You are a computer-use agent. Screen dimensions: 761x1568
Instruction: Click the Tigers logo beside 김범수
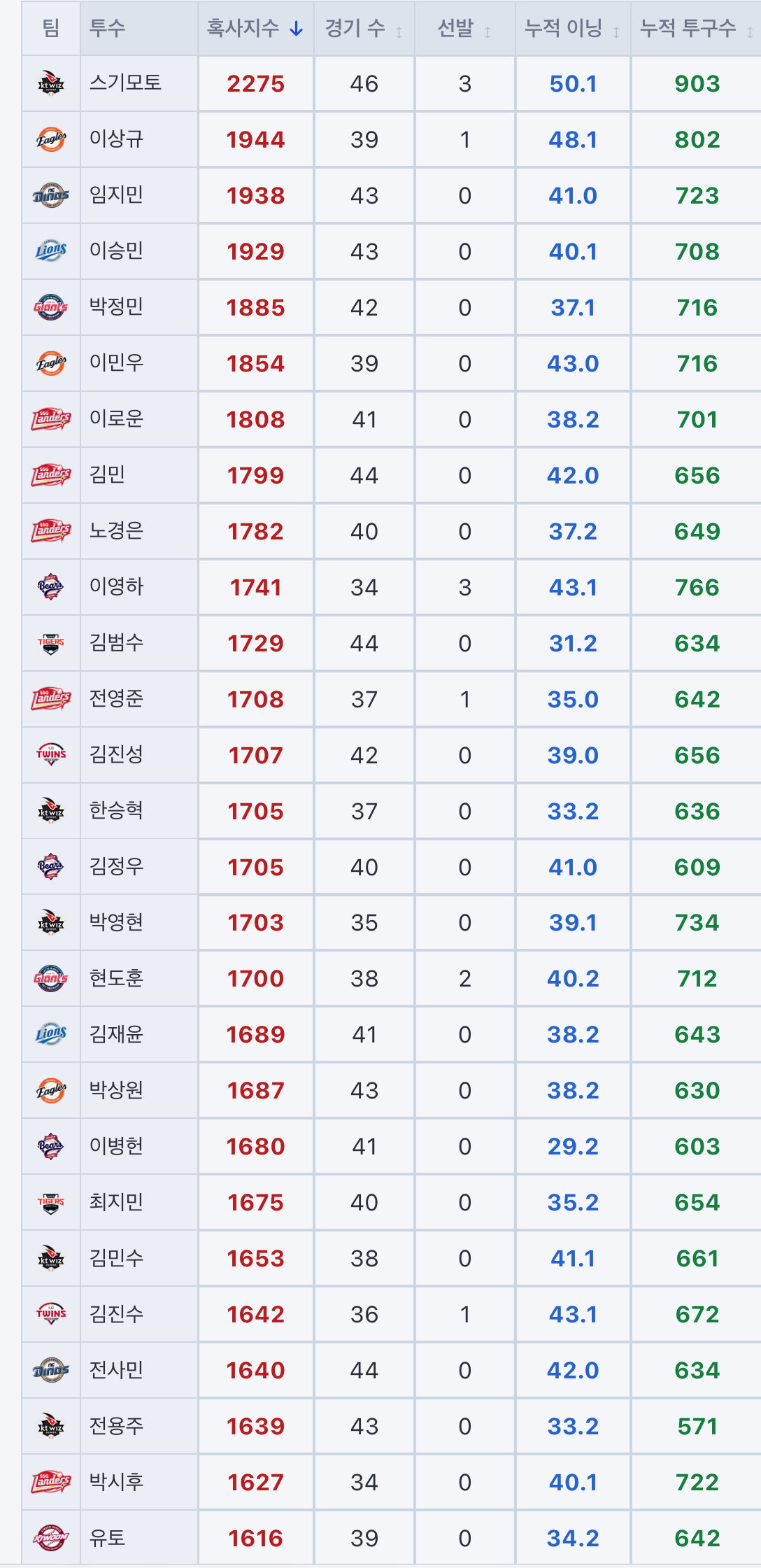51,643
